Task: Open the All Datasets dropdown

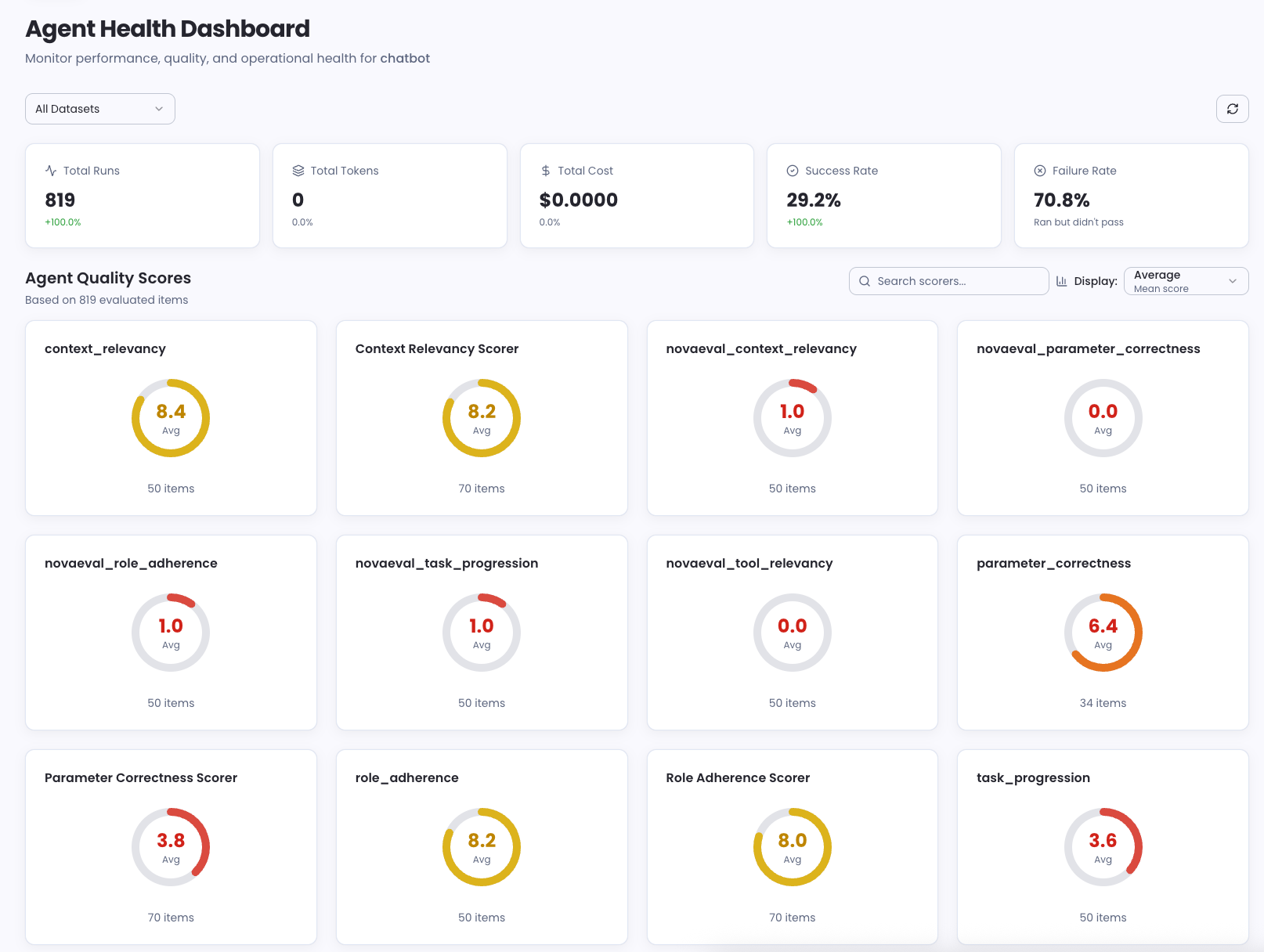Action: click(99, 109)
